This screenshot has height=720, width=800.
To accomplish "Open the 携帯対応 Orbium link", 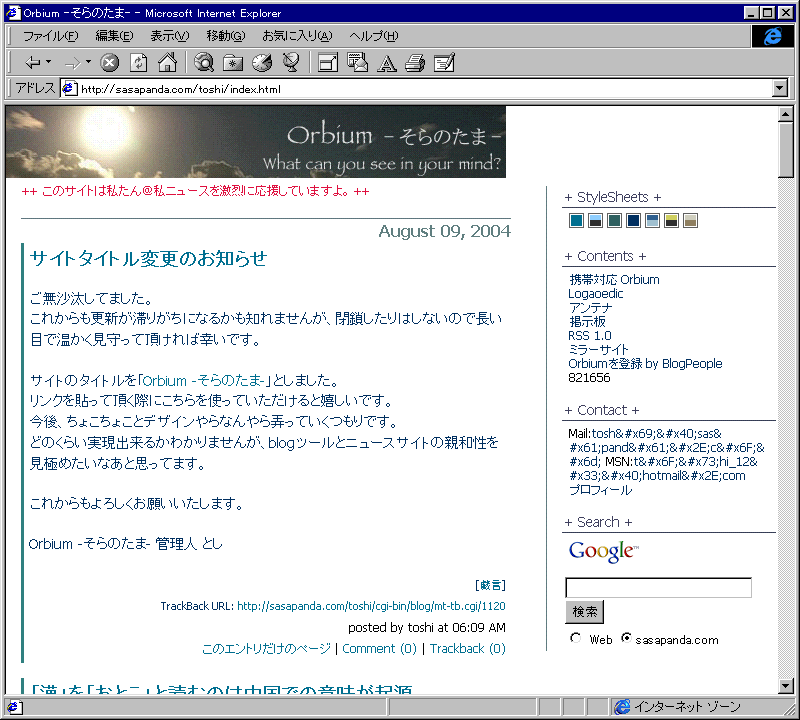I will 614,280.
